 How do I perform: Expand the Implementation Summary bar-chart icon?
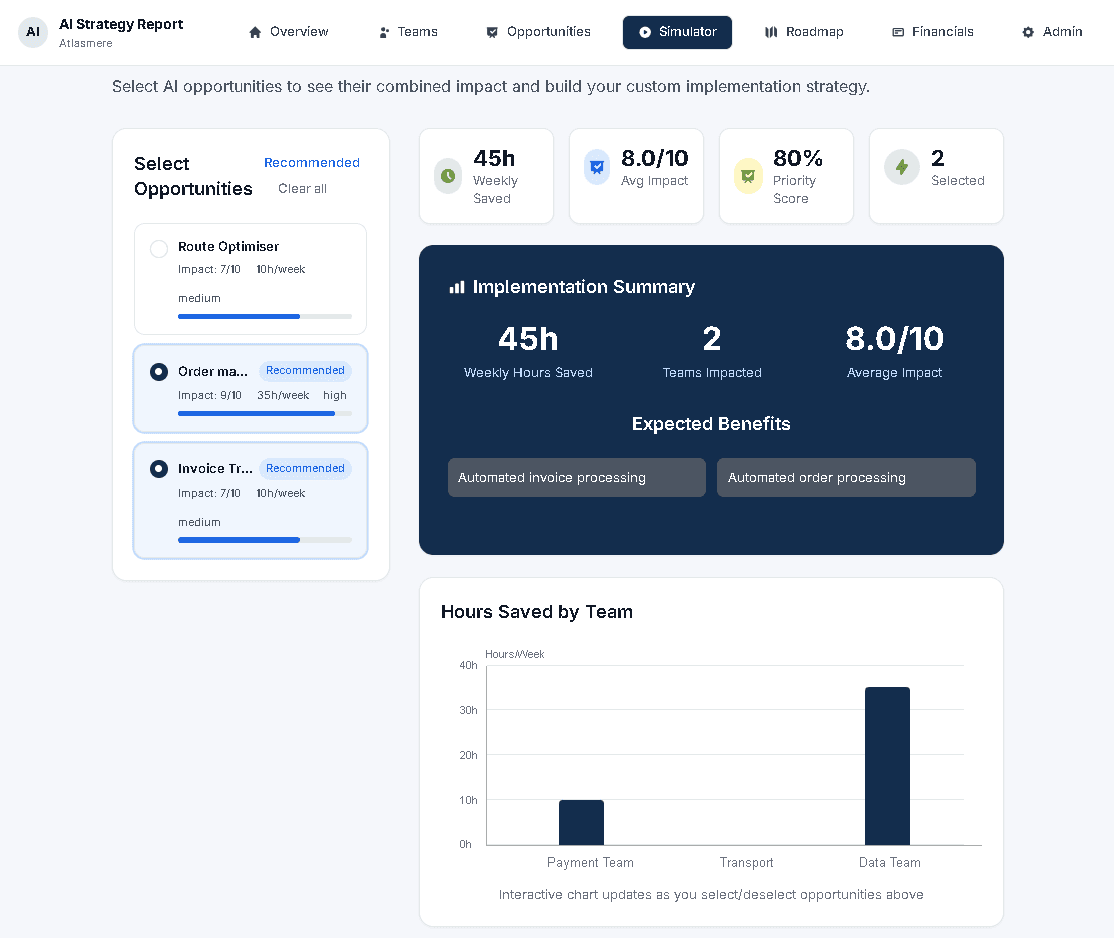pyautogui.click(x=455, y=286)
